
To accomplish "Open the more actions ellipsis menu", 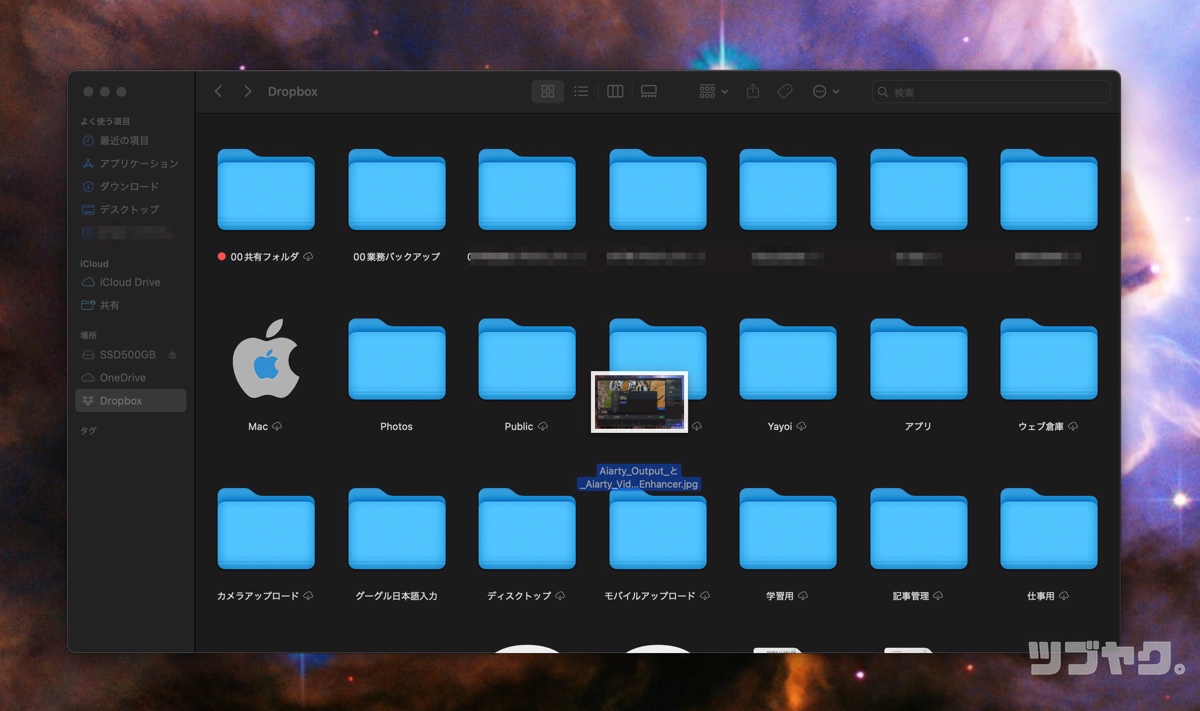I will coord(825,91).
